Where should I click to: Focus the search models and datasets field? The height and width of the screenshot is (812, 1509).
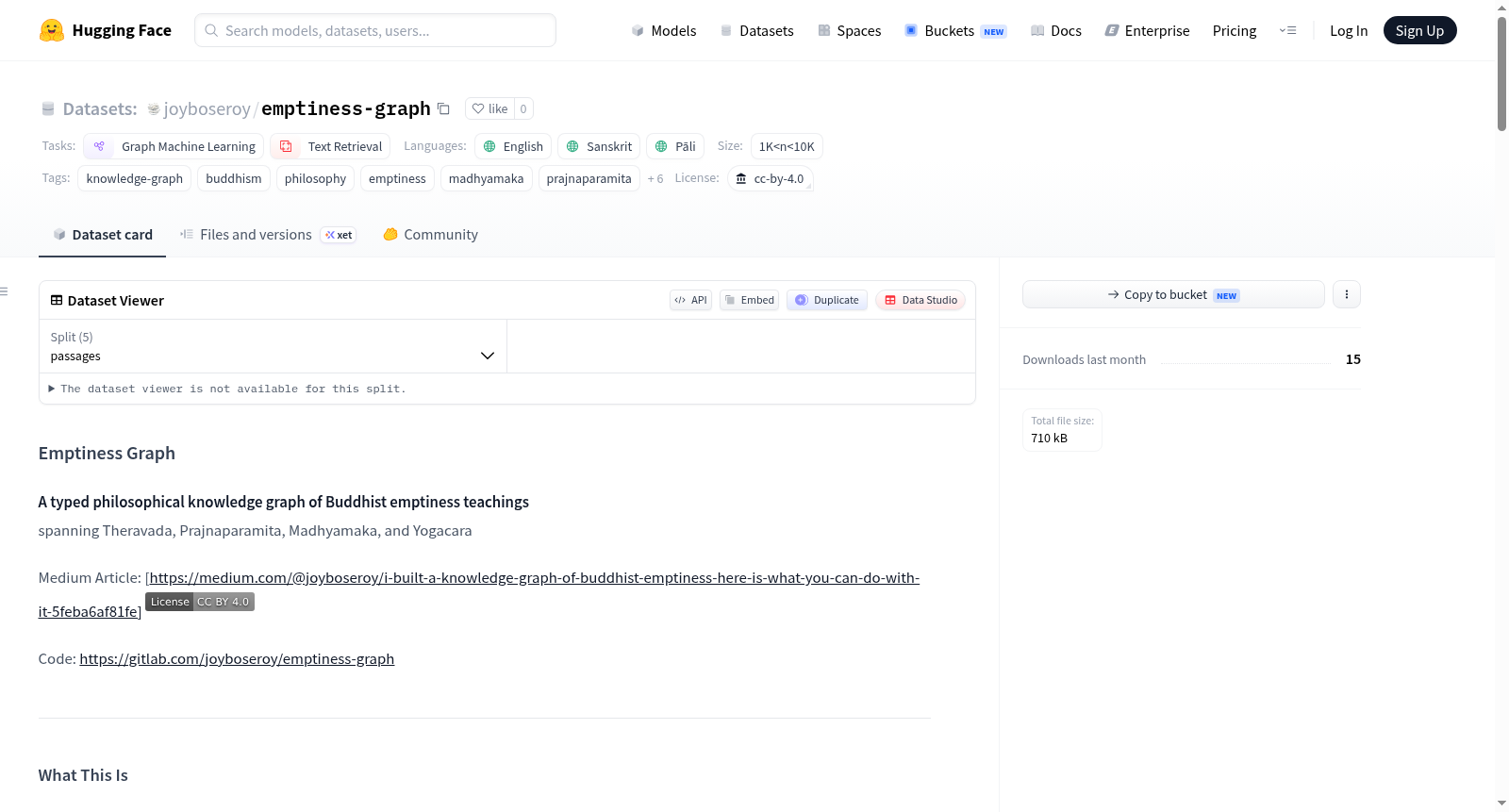pyautogui.click(x=375, y=30)
